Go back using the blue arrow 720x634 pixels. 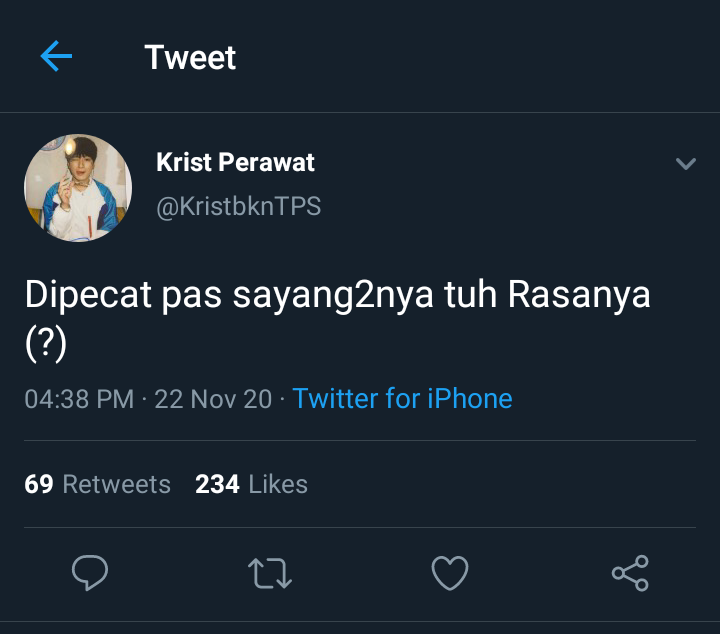click(x=56, y=56)
